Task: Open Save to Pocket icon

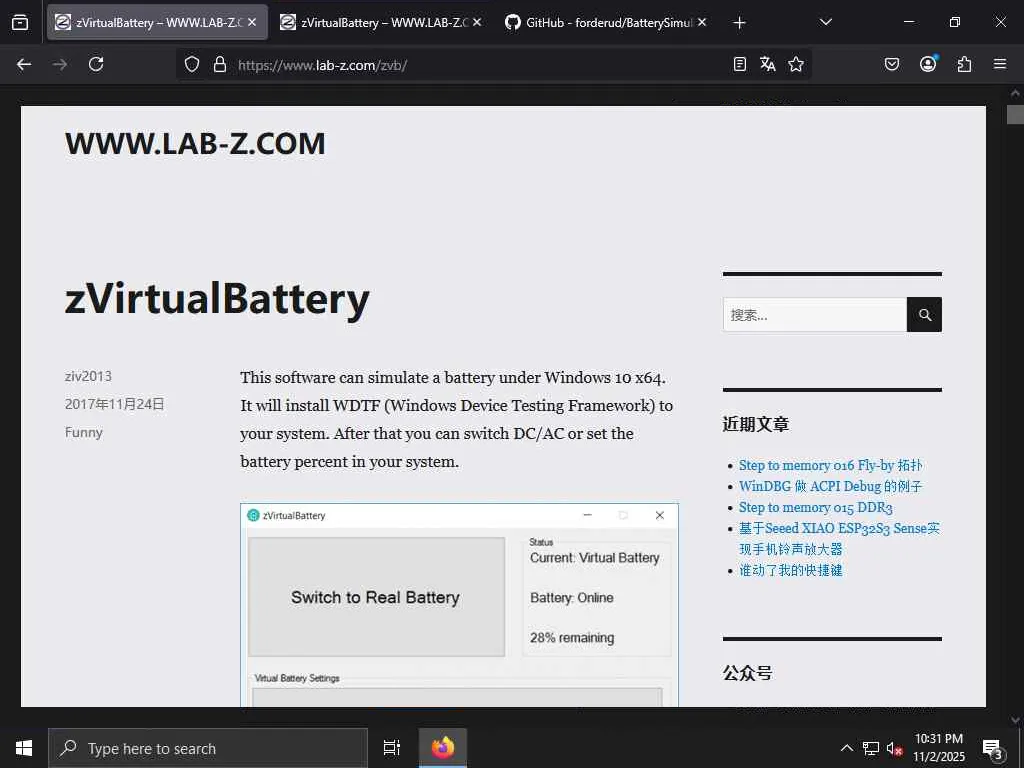Action: [891, 64]
